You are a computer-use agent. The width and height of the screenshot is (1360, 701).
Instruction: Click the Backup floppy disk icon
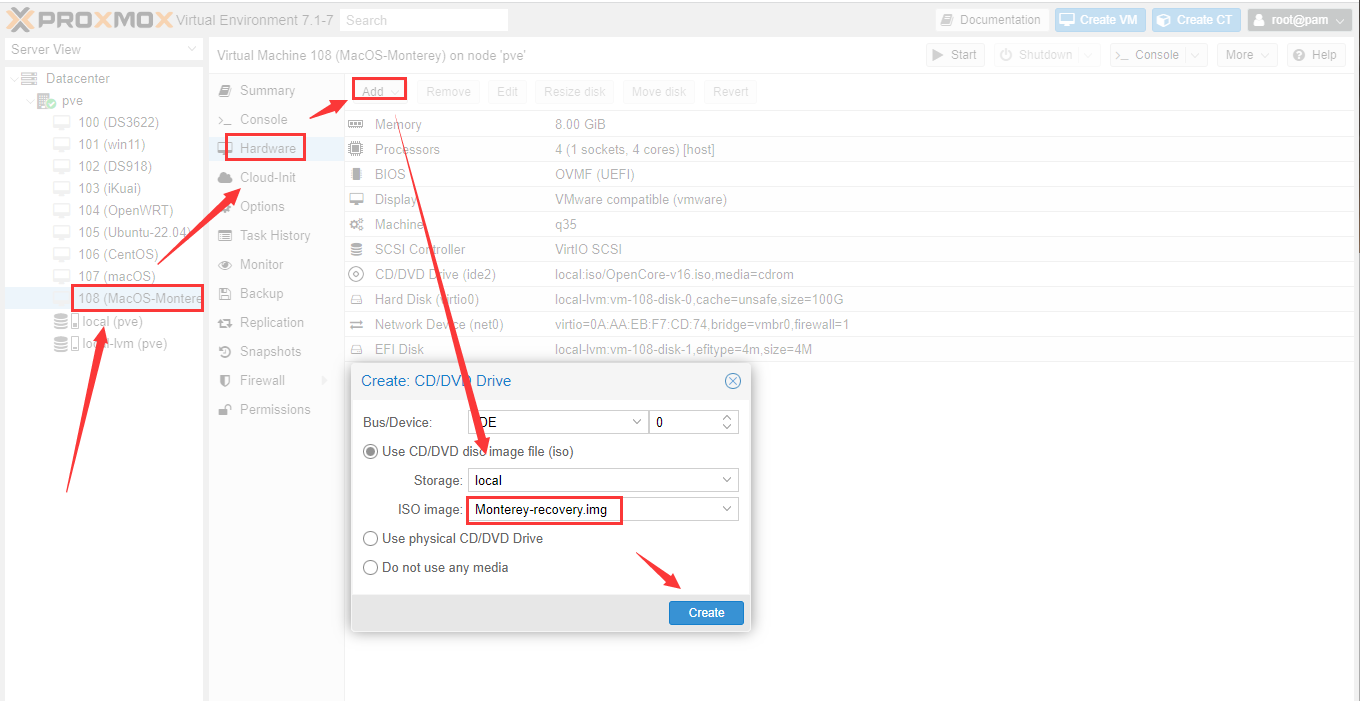coord(225,294)
